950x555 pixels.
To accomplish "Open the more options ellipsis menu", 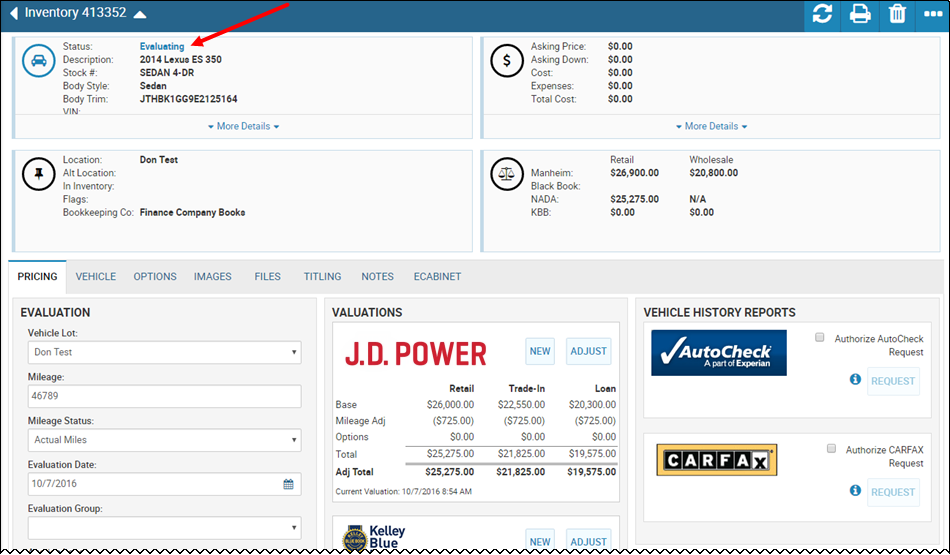I will click(933, 13).
